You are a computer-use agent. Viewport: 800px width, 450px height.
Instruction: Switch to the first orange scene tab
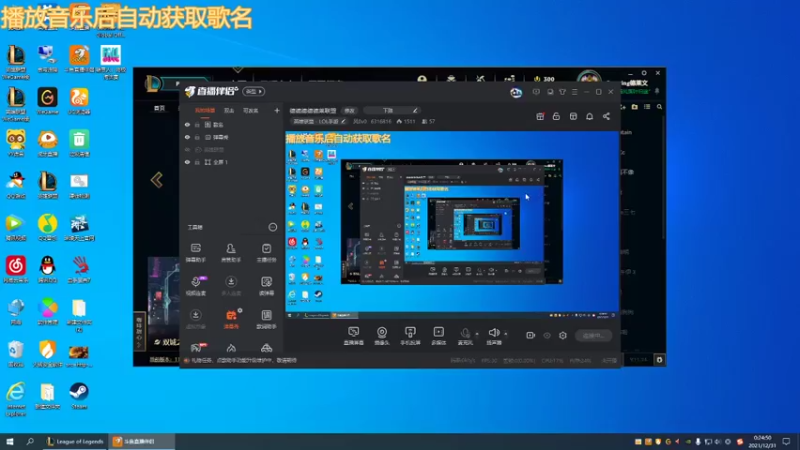205,110
